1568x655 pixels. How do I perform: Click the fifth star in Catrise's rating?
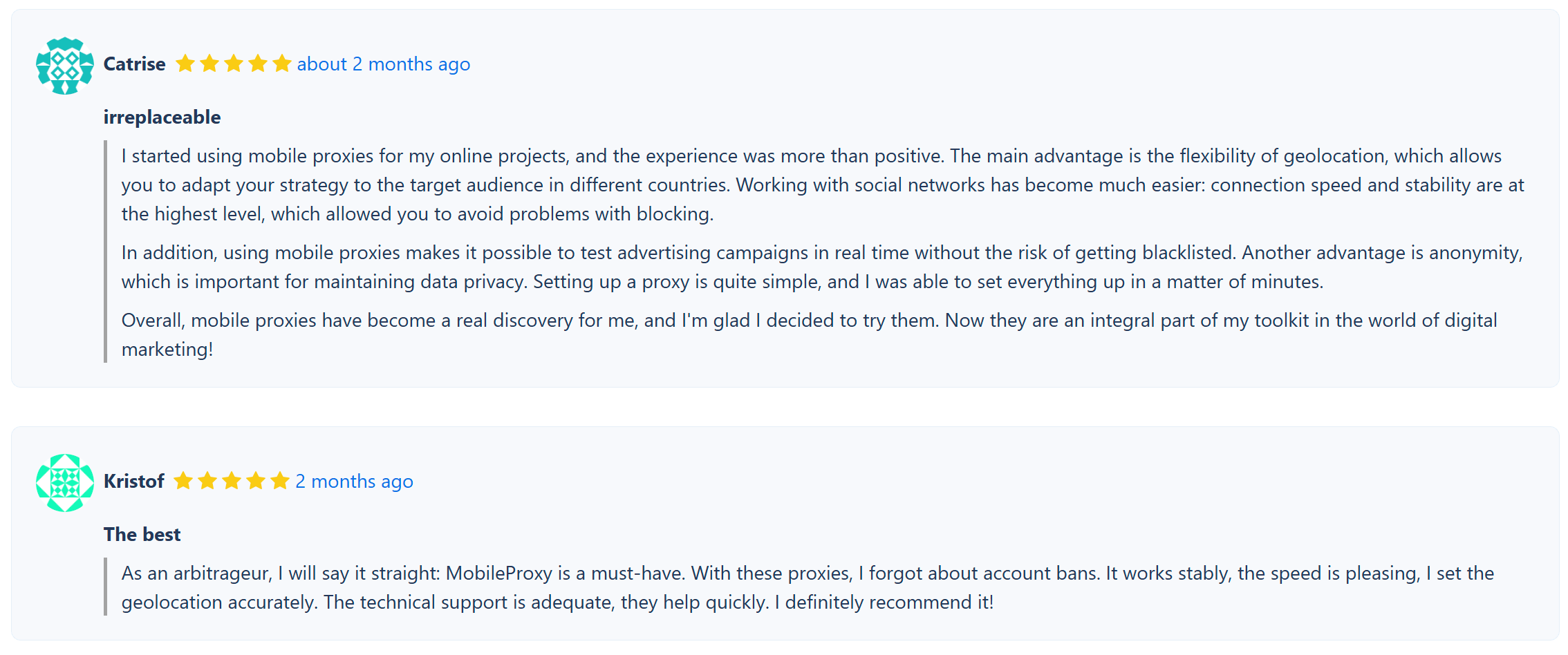pos(282,64)
